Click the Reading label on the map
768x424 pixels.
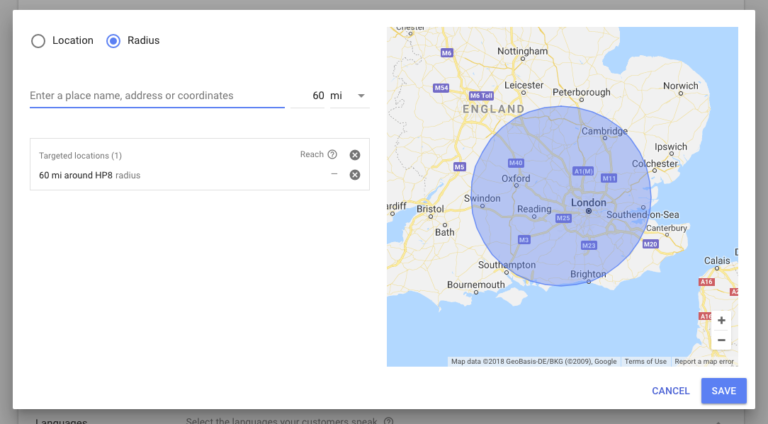[x=534, y=209]
